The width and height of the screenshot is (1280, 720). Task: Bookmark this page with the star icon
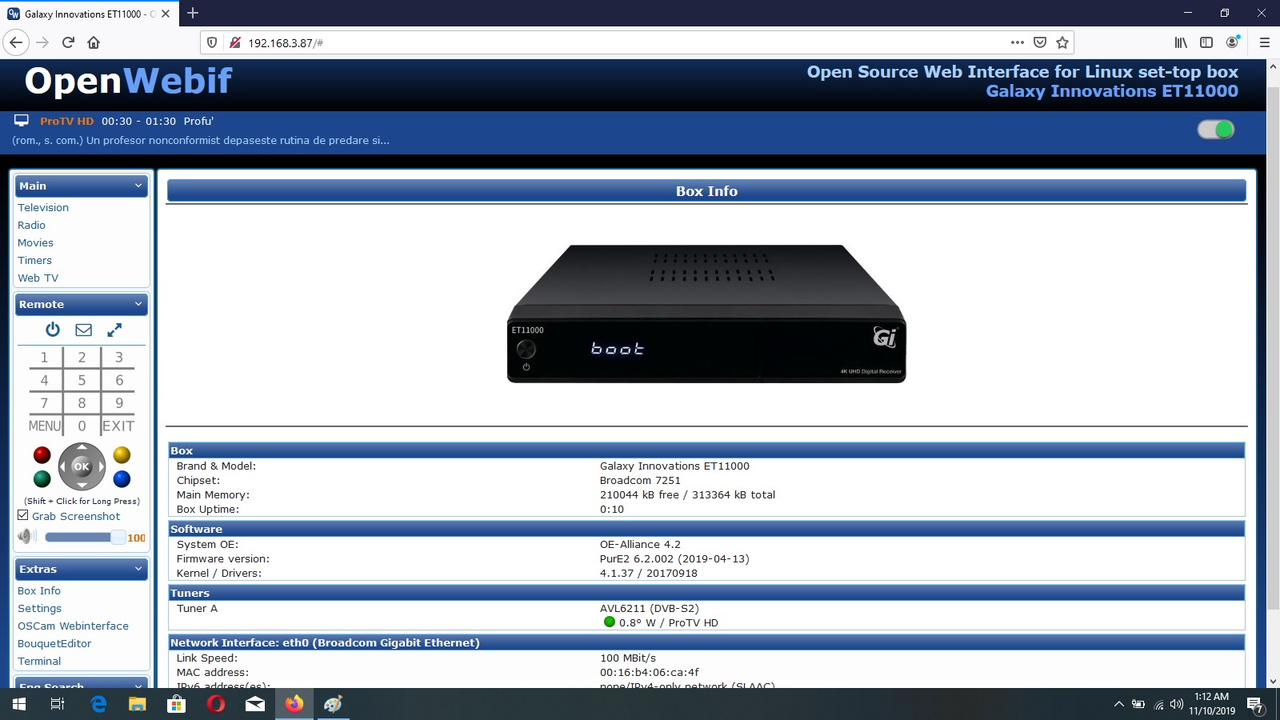1062,43
